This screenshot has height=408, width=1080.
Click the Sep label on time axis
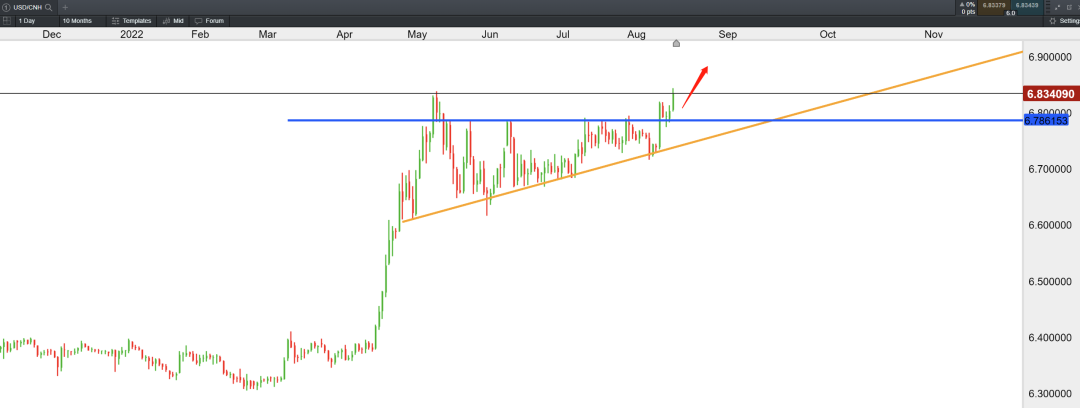[x=727, y=34]
